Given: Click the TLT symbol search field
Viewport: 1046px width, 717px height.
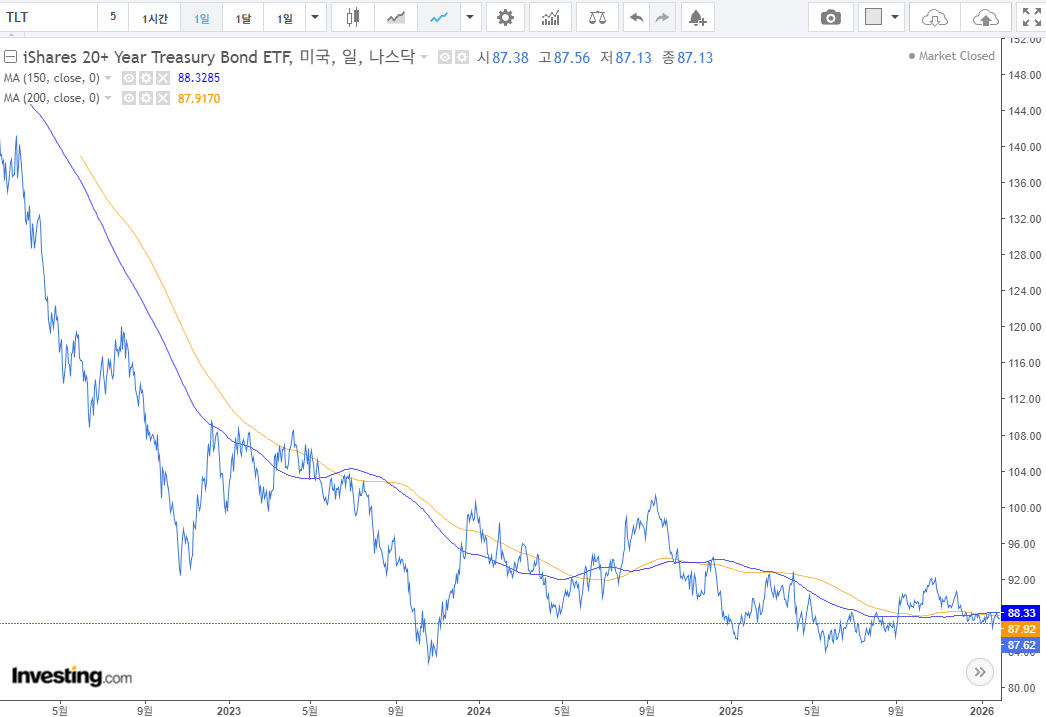Looking at the screenshot, I should coord(49,17).
